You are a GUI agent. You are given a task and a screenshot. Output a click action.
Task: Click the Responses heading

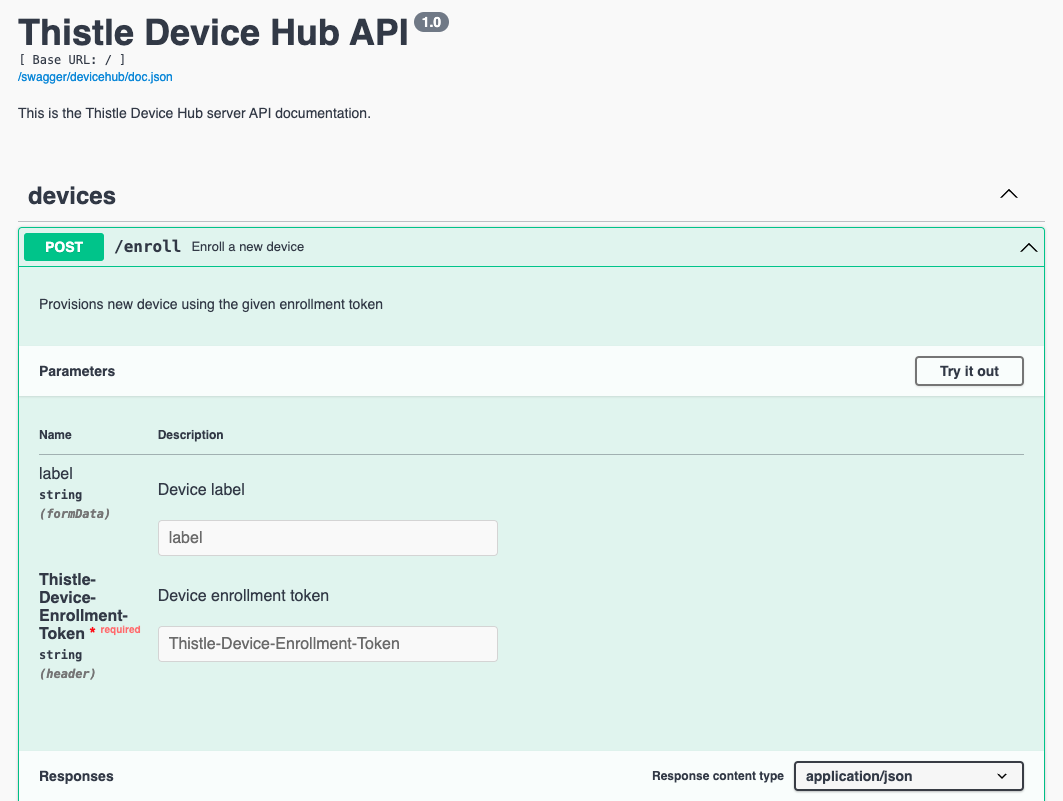76,776
